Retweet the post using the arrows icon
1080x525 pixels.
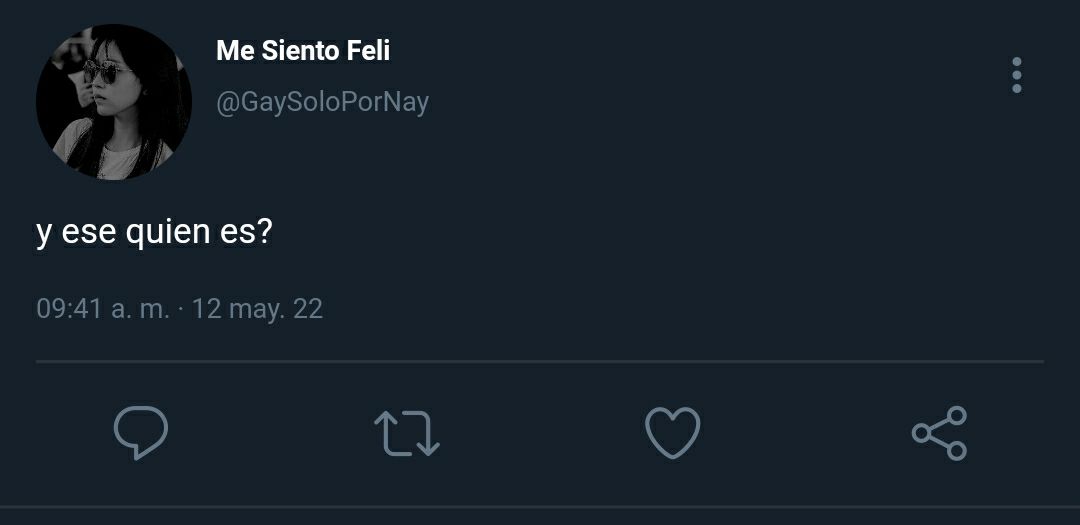coord(406,433)
